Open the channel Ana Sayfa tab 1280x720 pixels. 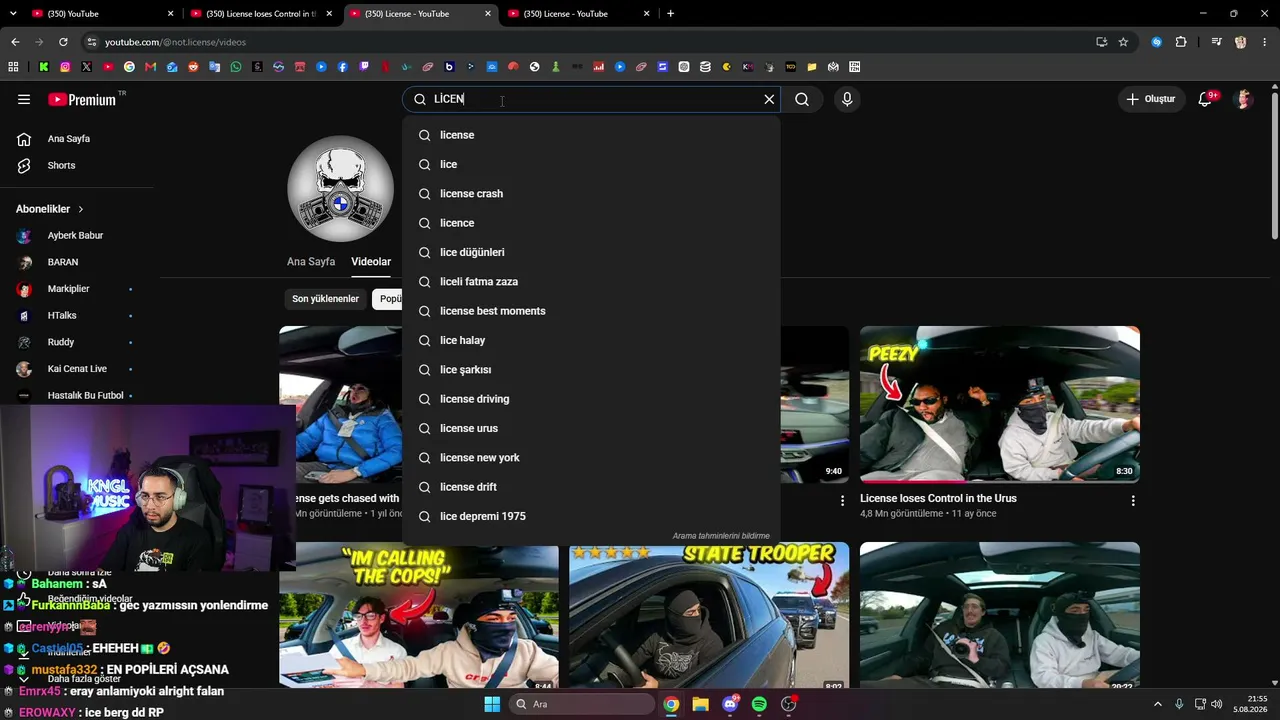point(311,262)
